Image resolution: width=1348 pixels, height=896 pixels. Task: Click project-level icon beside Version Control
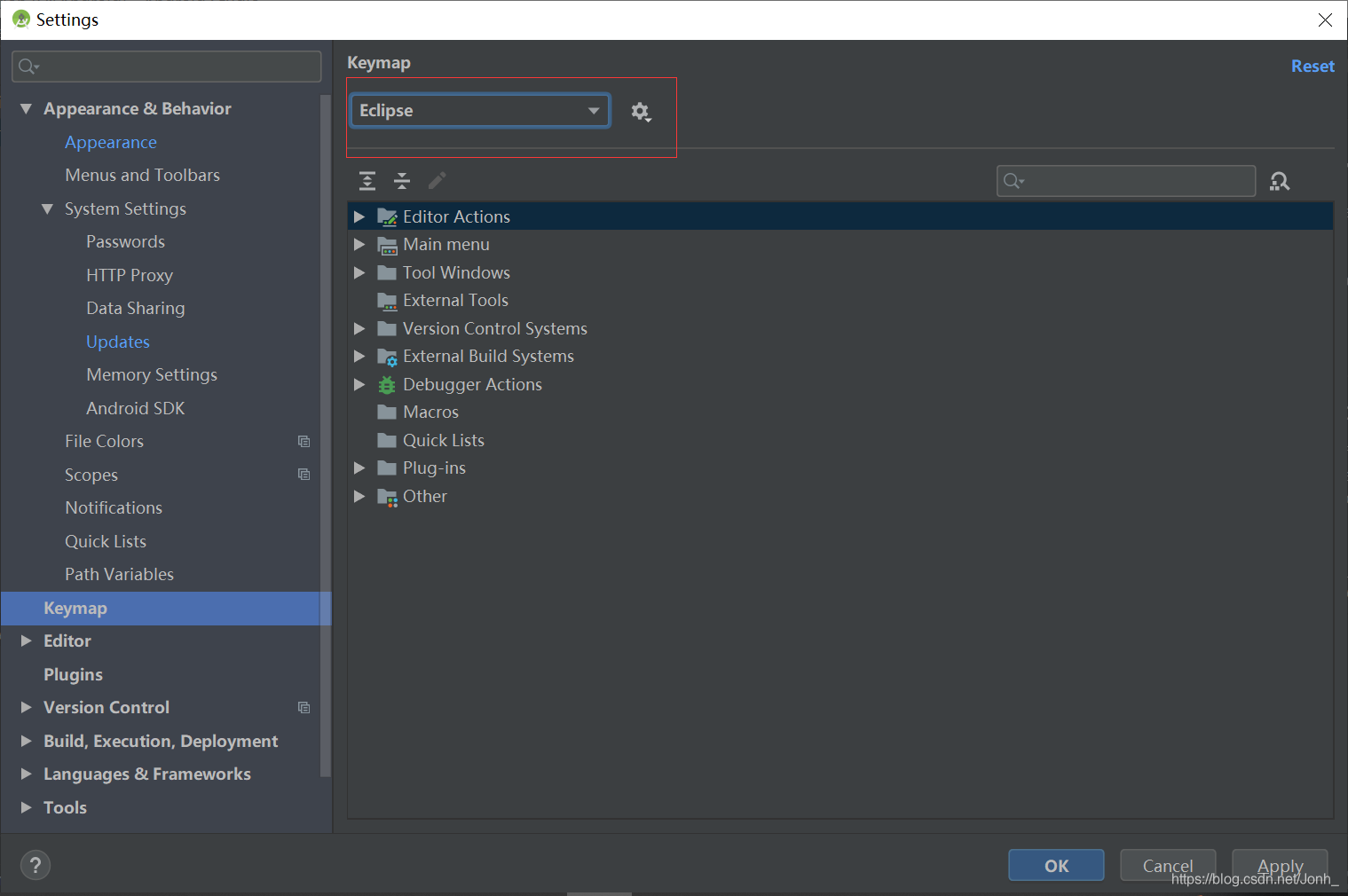coord(303,707)
